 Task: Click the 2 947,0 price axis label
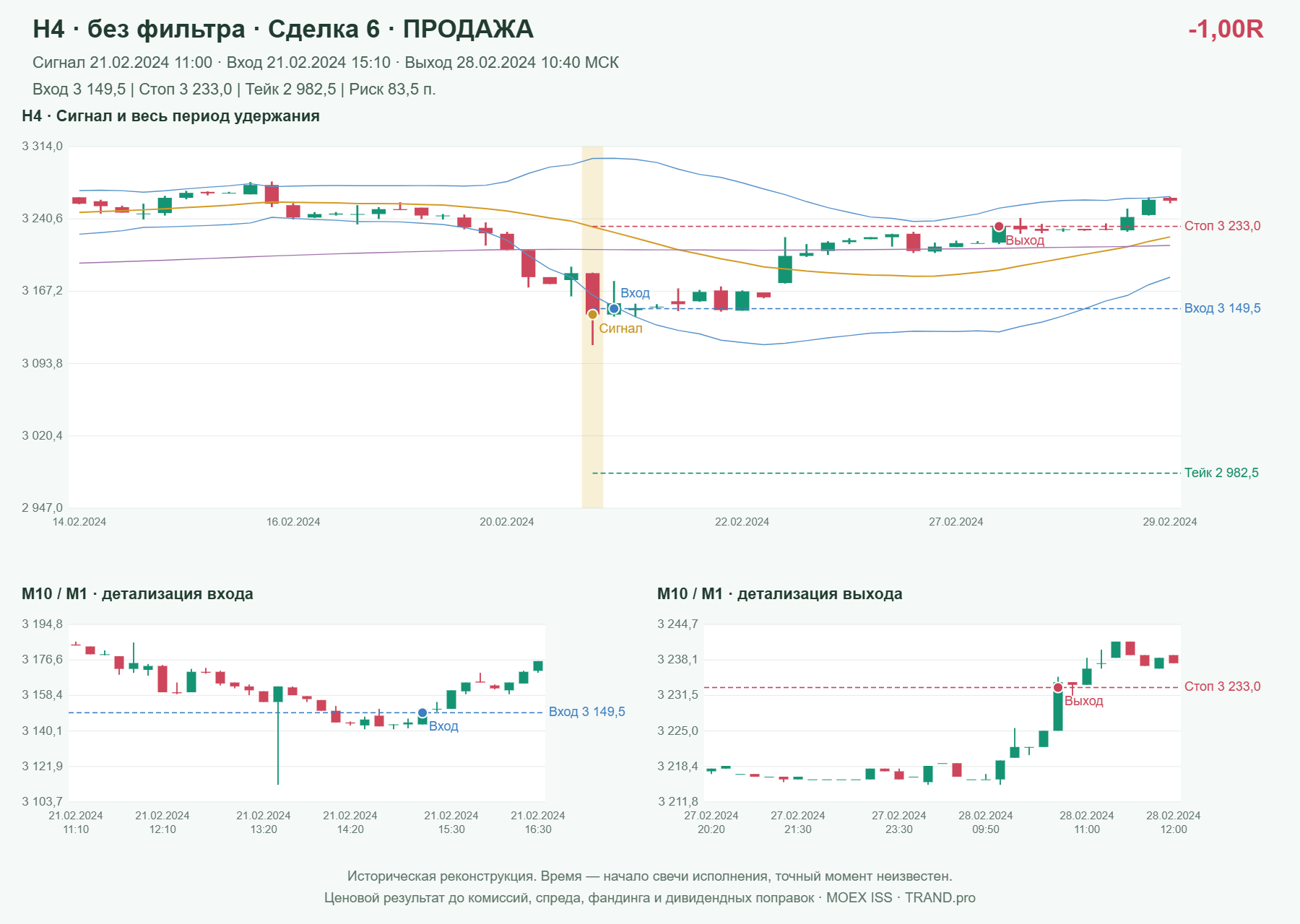42,508
